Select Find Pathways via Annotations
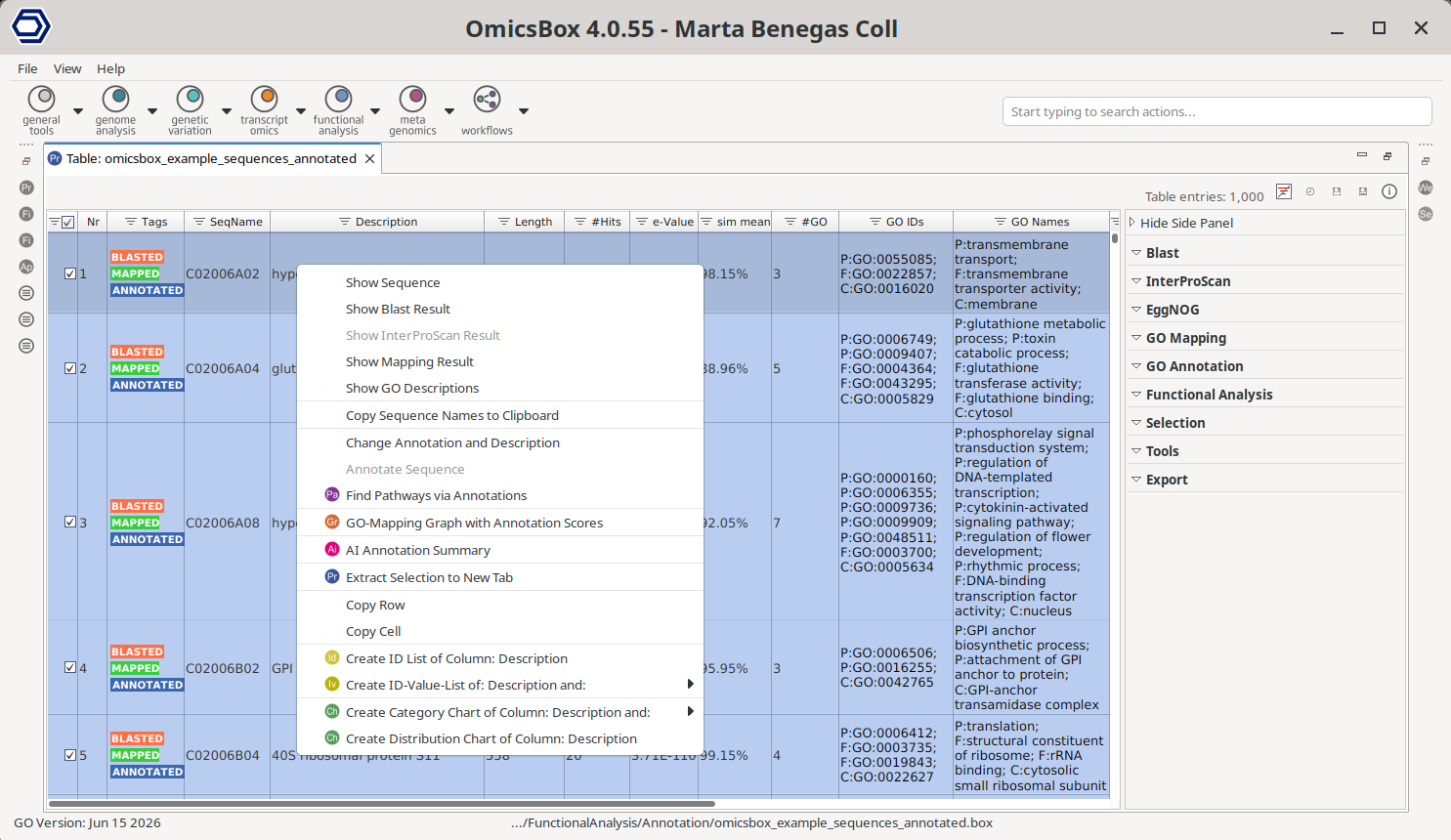 coord(500,495)
